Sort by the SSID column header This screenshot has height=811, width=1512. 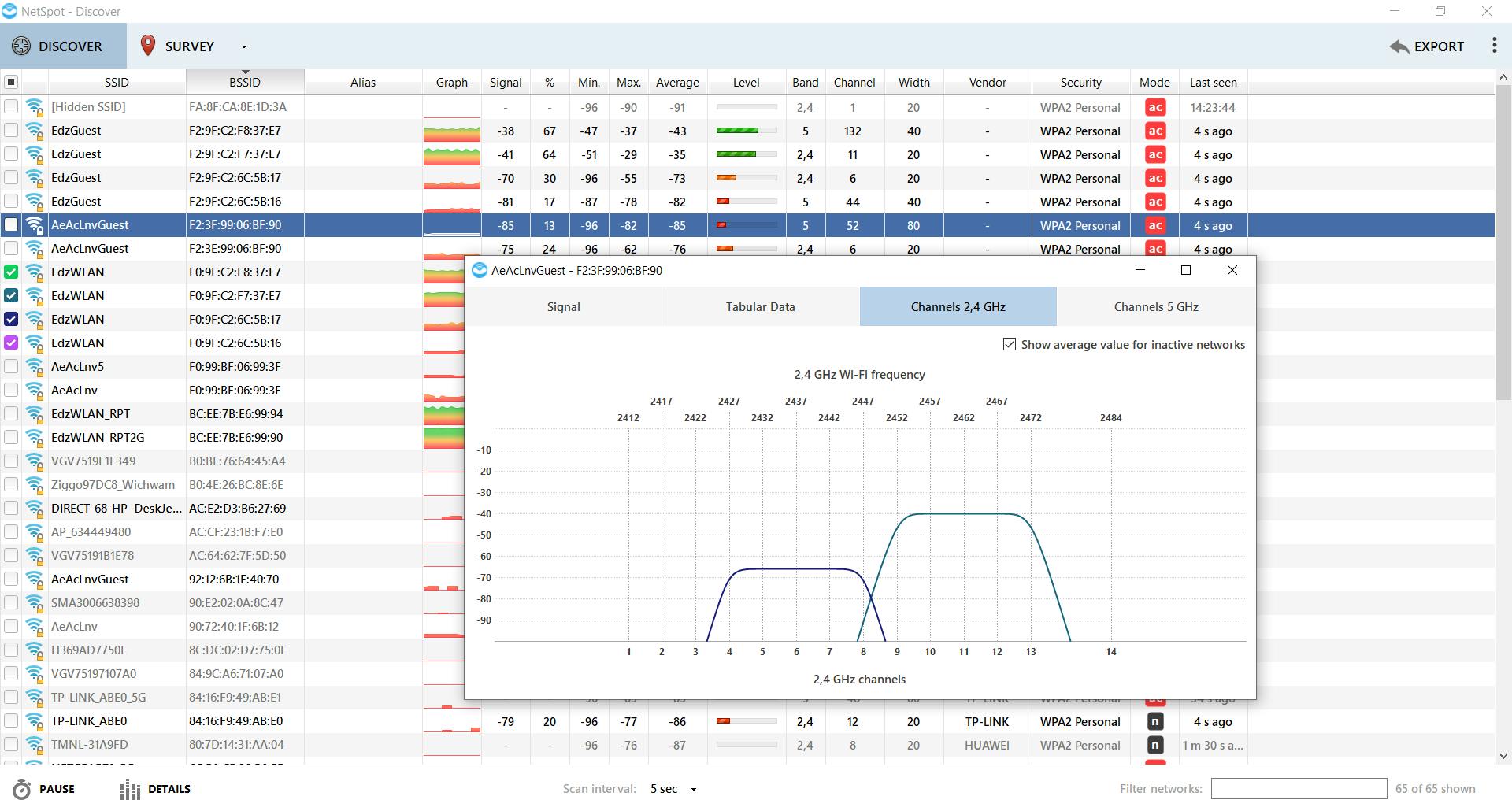(x=117, y=82)
